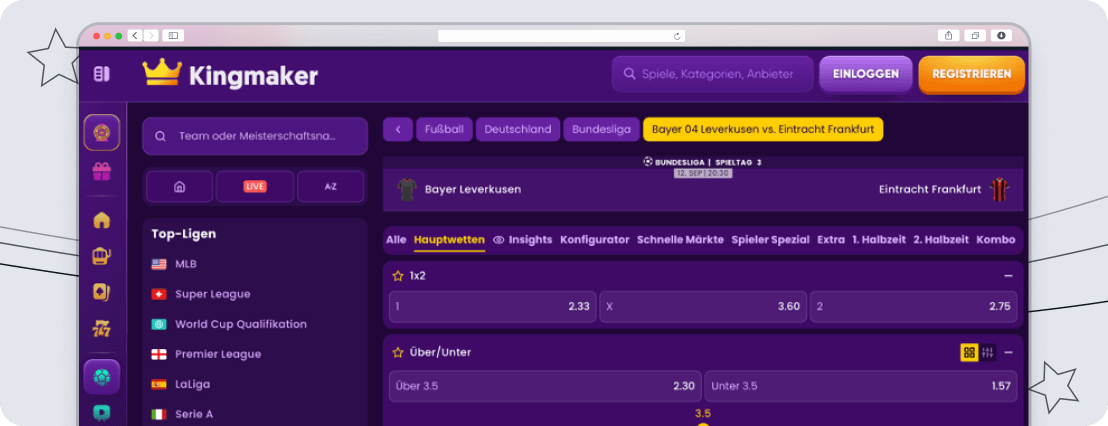Toggle the browser sidebar button
1108x426 pixels.
point(173,35)
